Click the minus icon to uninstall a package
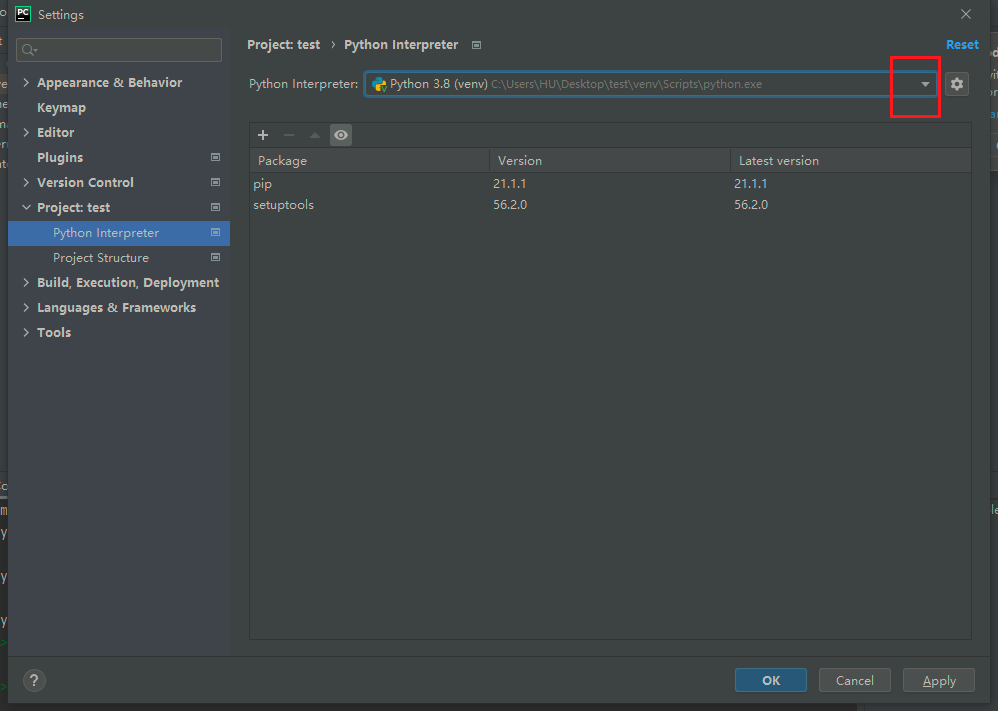The width and height of the screenshot is (998, 711). click(289, 135)
